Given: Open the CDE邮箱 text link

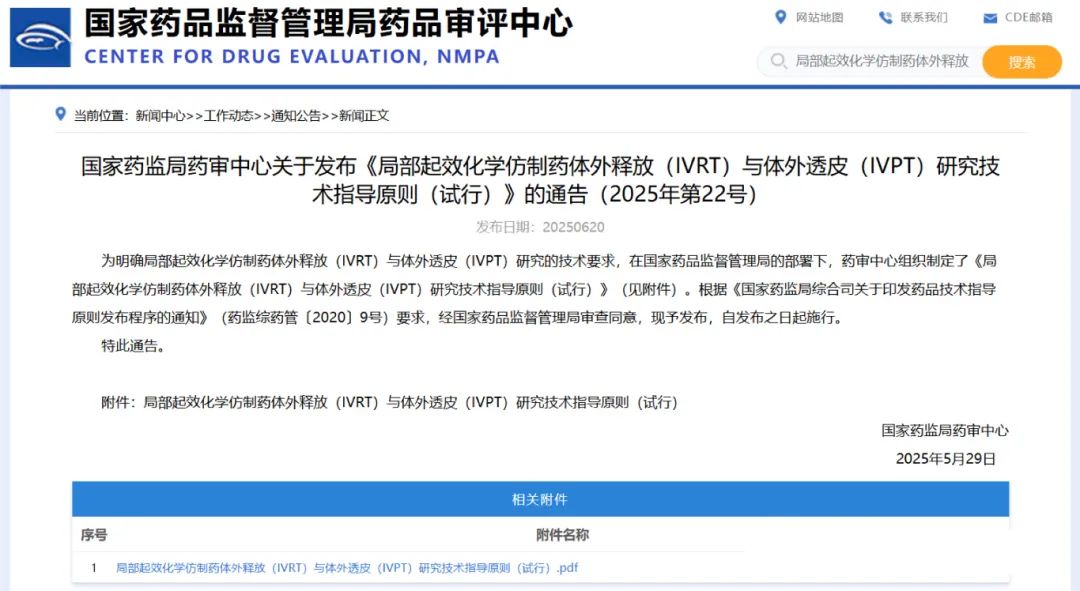Looking at the screenshot, I should [x=1028, y=18].
